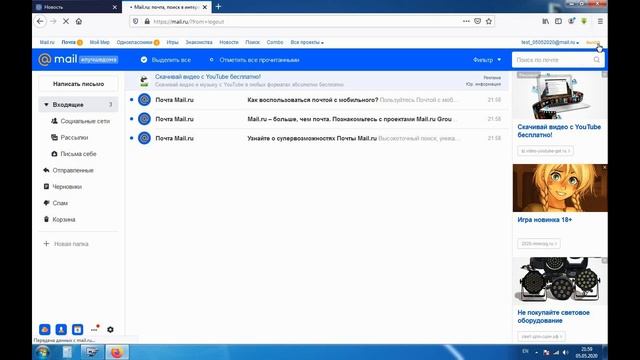Open the Firefox account icon
Screen dimensions: 640x360
click(x=571, y=21)
